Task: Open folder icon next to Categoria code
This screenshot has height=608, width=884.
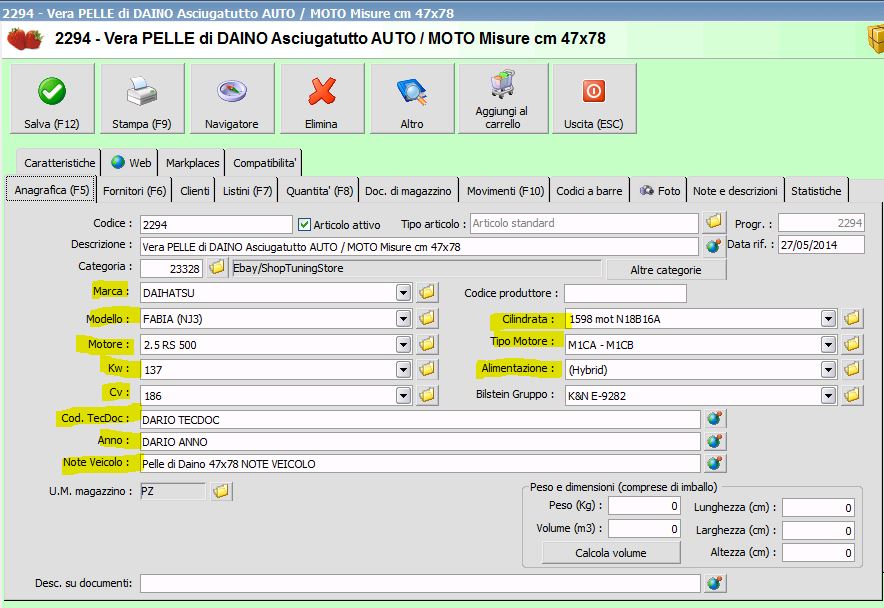Action: 216,267
